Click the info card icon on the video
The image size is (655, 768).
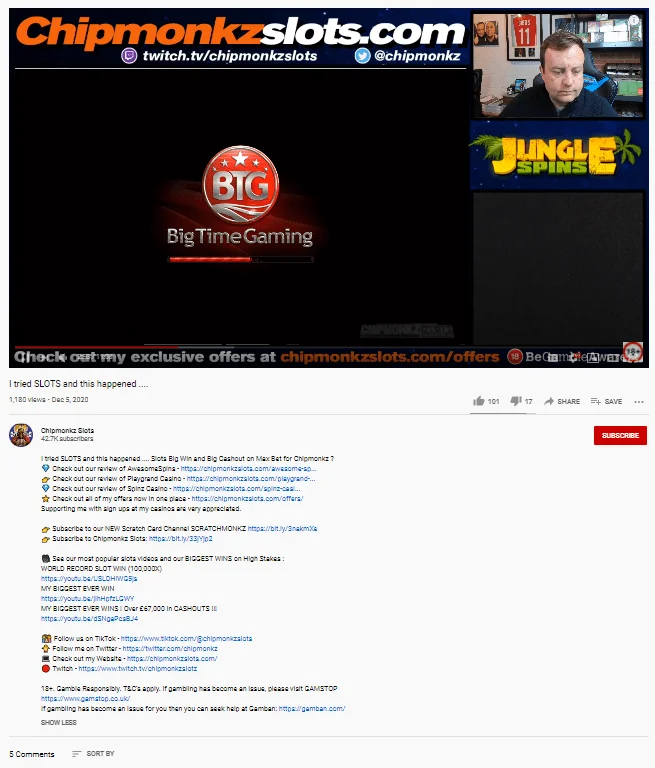[634, 20]
